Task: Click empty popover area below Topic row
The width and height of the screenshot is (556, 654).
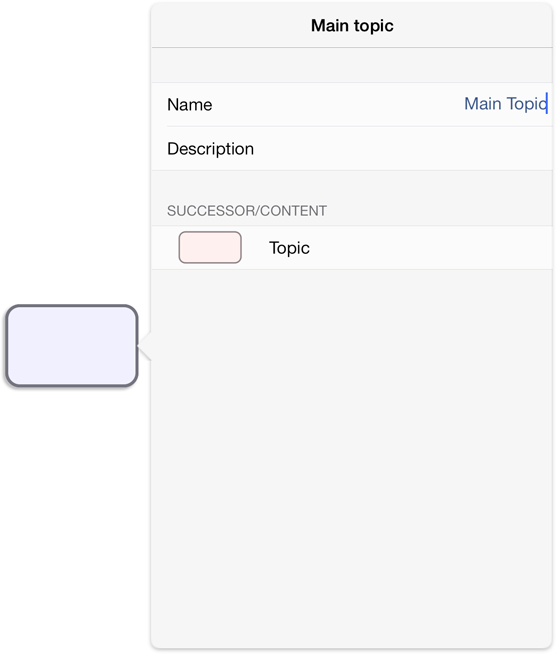Action: click(x=352, y=457)
